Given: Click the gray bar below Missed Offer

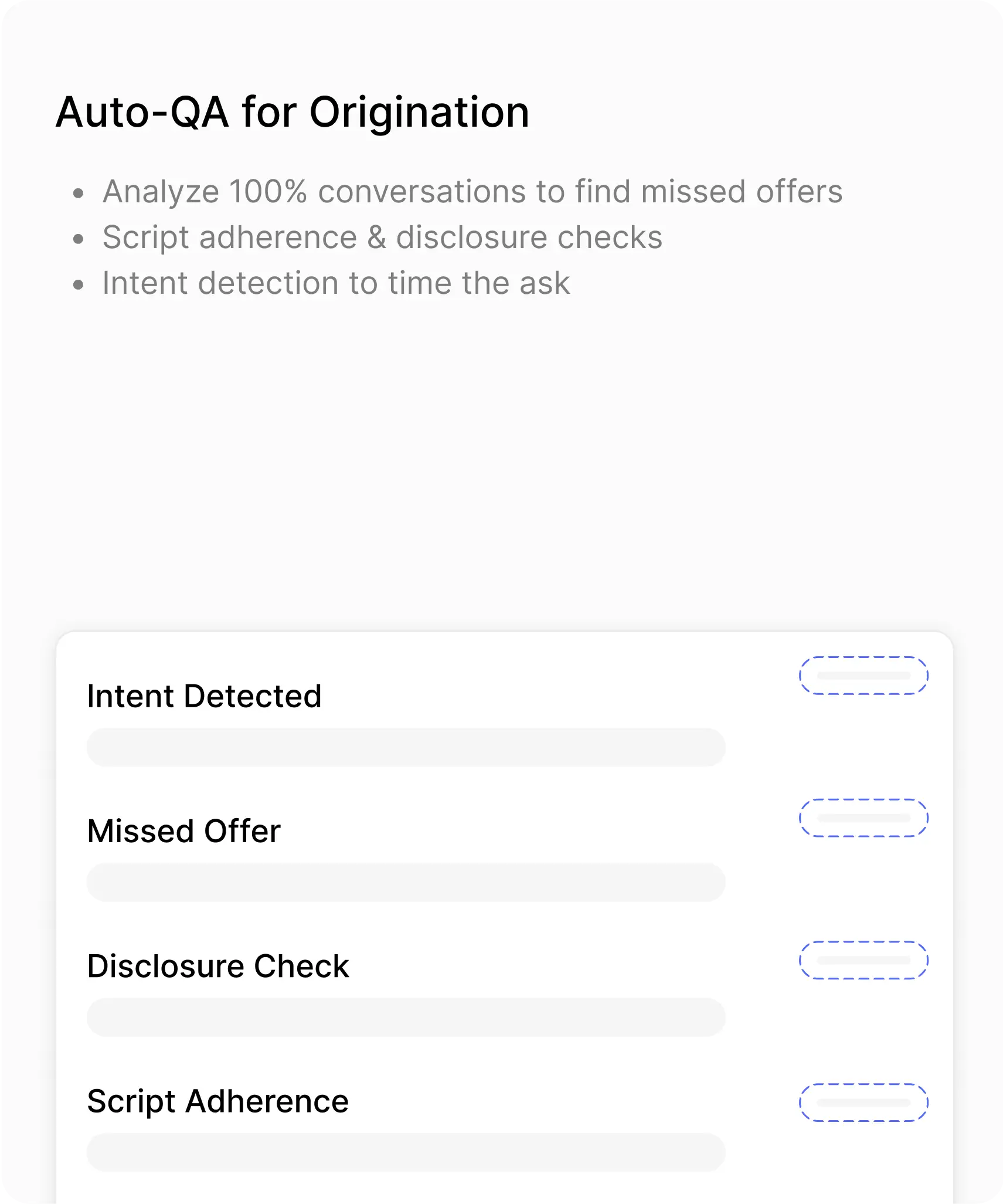Looking at the screenshot, I should click(406, 882).
